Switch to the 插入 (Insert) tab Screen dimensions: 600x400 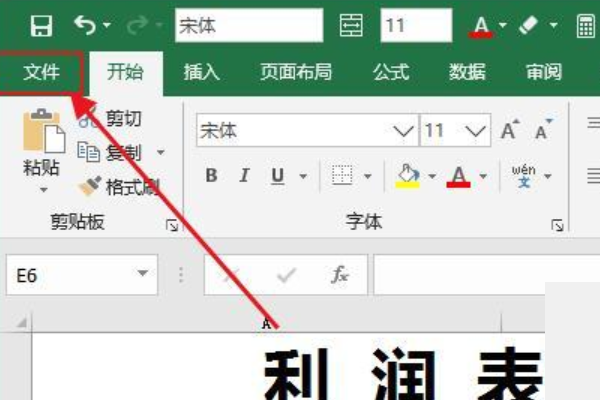click(x=201, y=72)
